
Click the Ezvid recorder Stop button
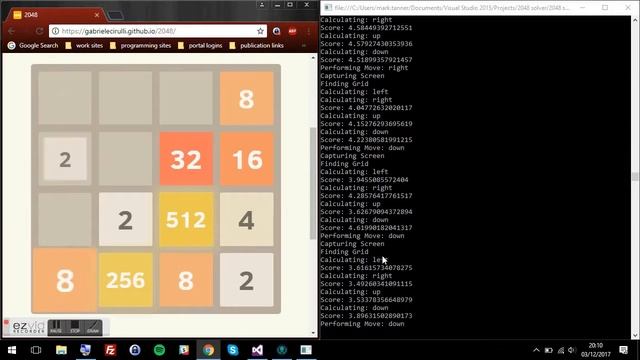75,327
